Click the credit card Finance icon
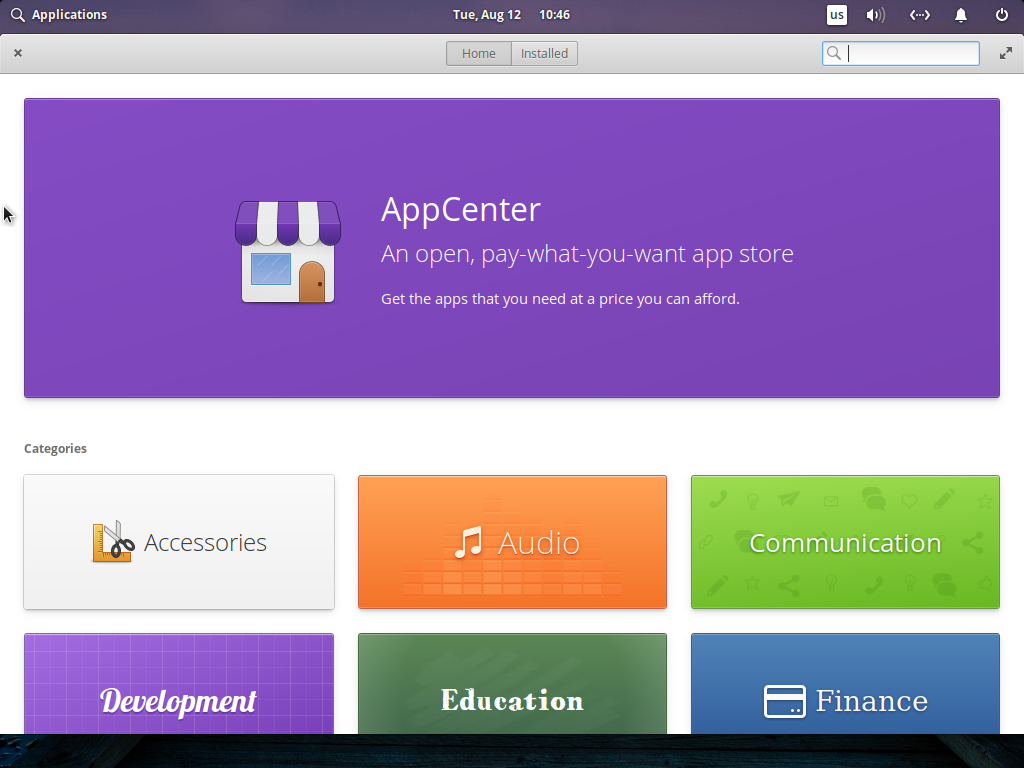 pos(784,701)
